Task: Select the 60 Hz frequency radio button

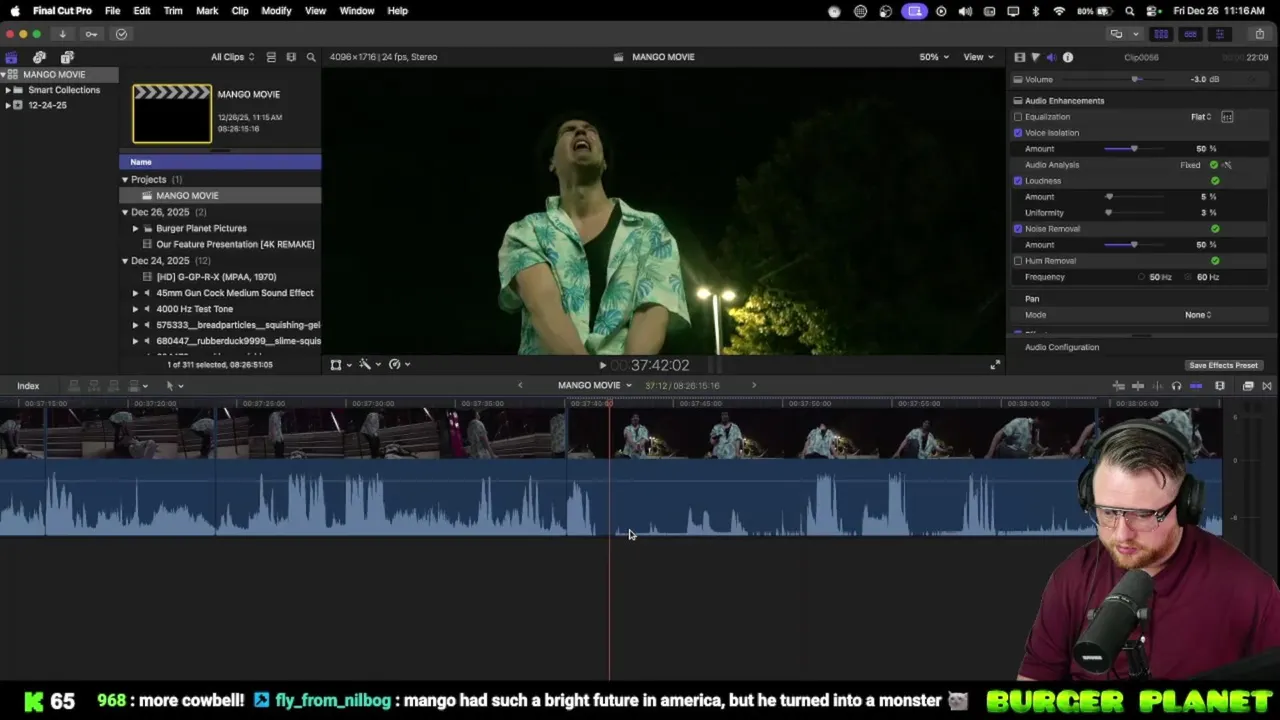Action: pyautogui.click(x=1189, y=277)
